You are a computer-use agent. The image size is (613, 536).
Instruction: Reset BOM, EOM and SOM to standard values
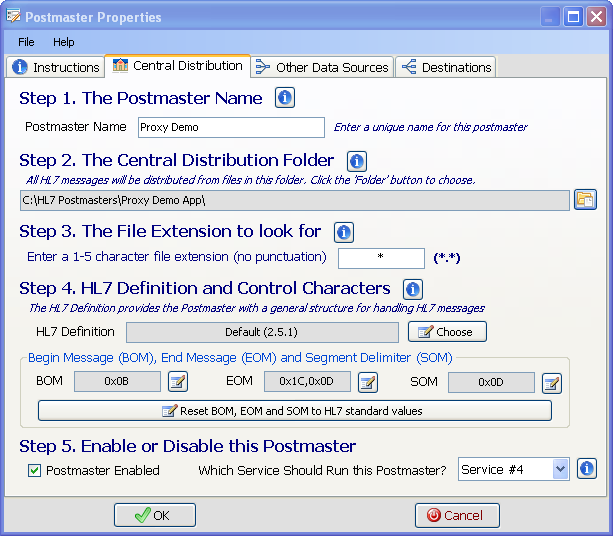point(294,411)
